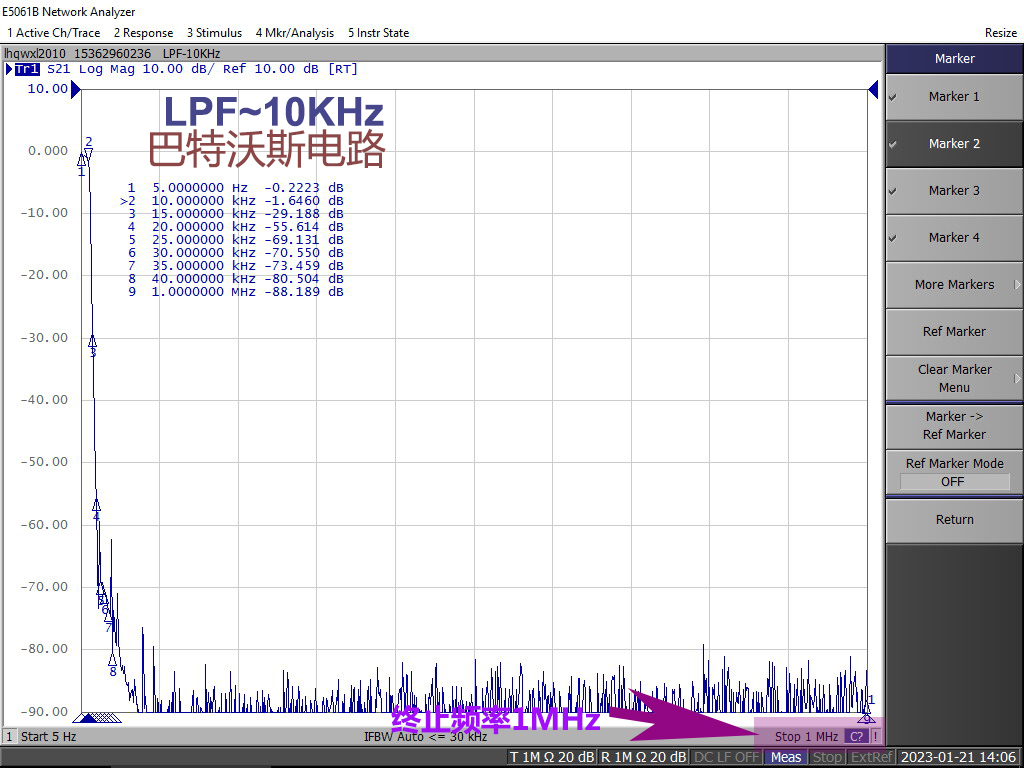Click marker 4 triangle near -56 dB
This screenshot has height=768, width=1024.
97,505
